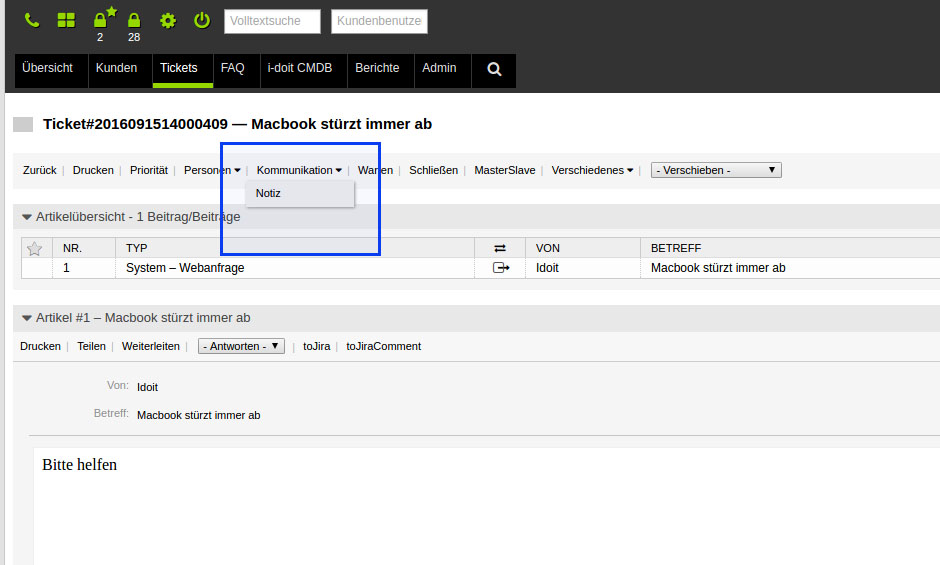The image size is (940, 565).
Task: Open preferences gear icon
Action: click(168, 21)
